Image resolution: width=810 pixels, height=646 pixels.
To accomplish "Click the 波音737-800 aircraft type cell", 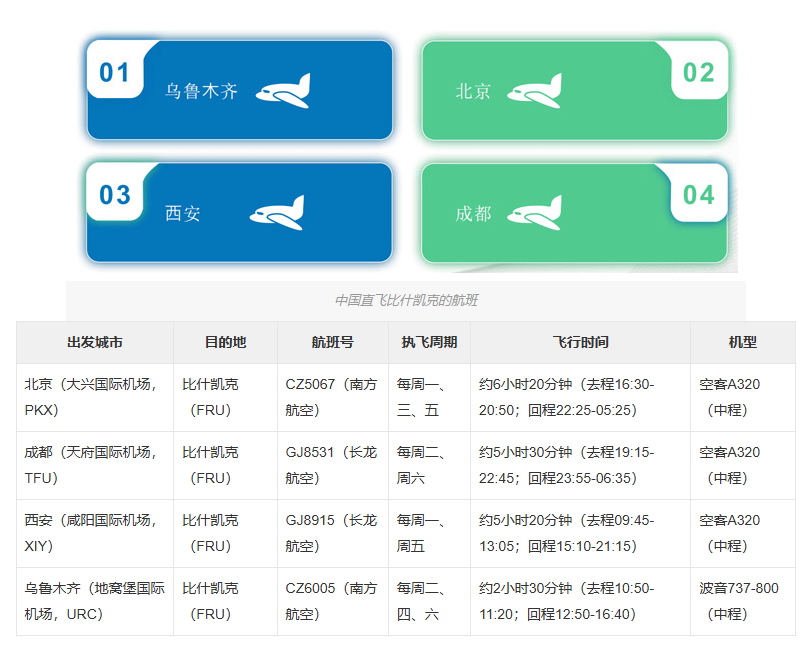I will (739, 601).
